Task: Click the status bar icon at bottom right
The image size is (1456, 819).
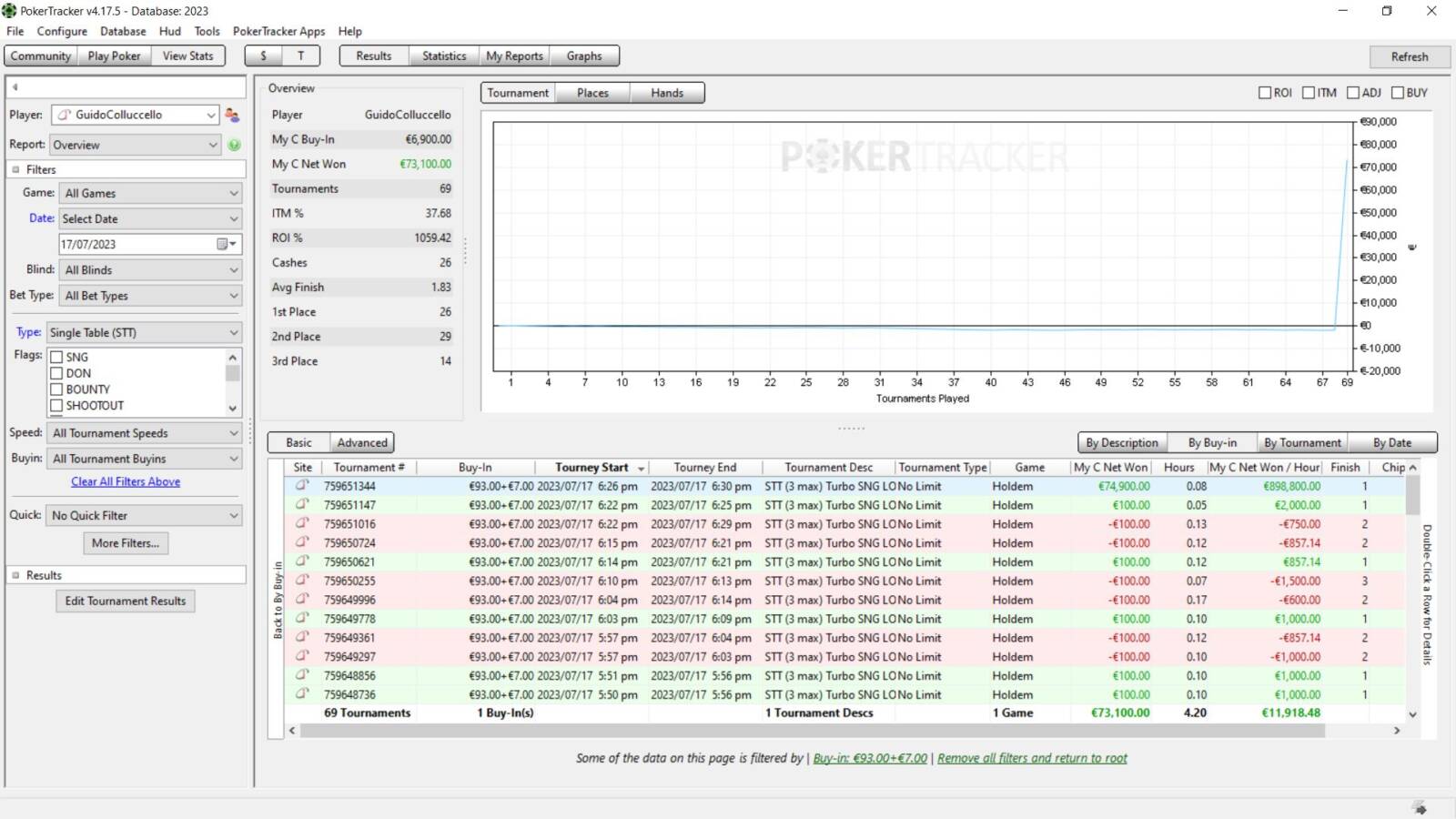Action: pyautogui.click(x=1420, y=807)
